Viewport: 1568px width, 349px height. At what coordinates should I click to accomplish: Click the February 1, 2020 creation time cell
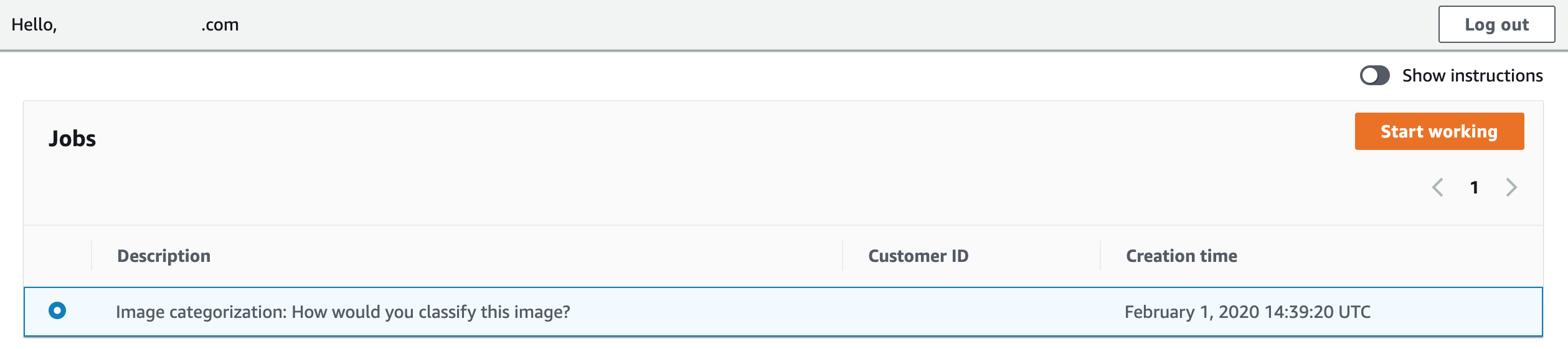click(1247, 312)
